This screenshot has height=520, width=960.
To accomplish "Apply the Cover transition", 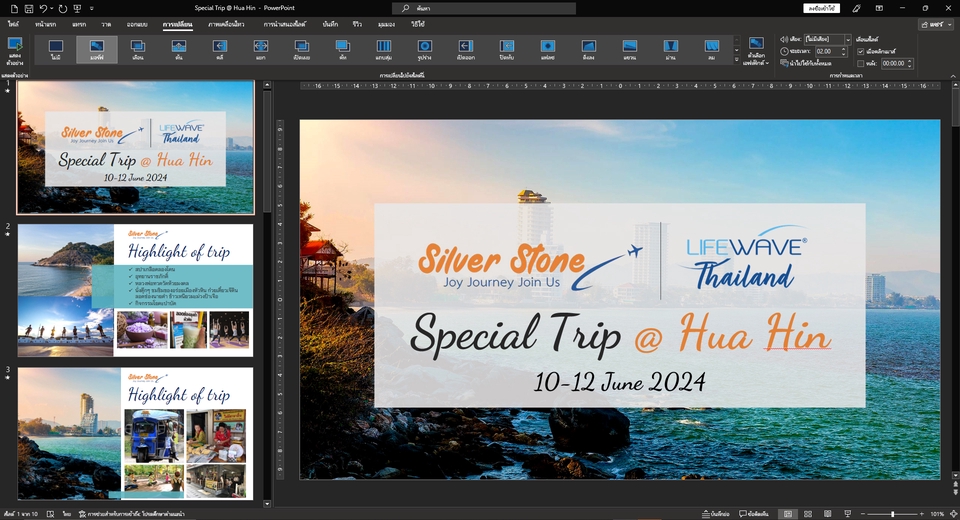I will [x=507, y=50].
